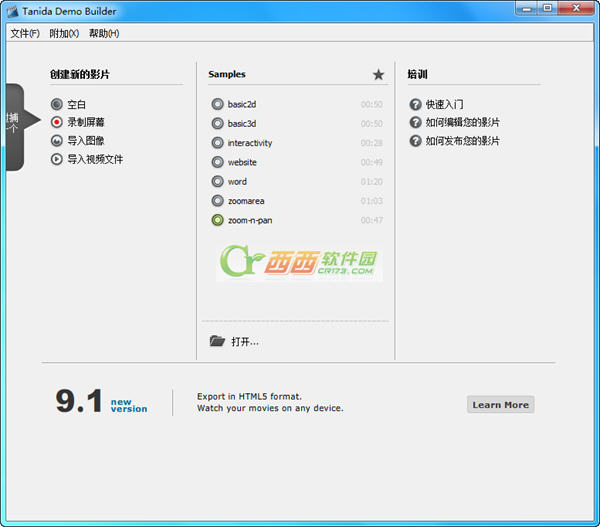Screen dimensions: 600x527
Task: Choose the 录制屏幕 option
Action: pos(86,122)
